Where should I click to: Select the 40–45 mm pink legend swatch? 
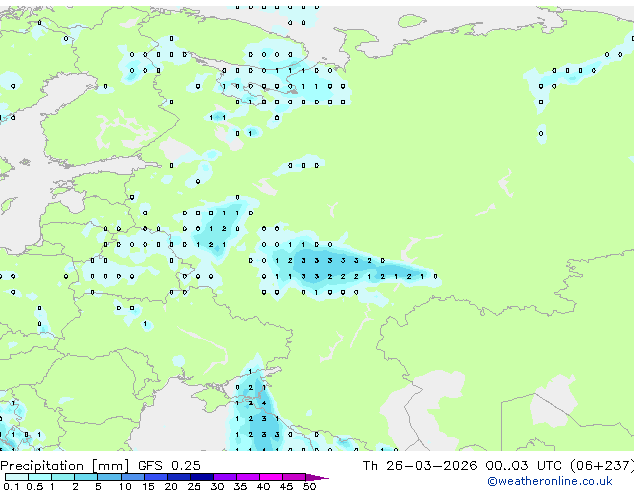pos(271,477)
